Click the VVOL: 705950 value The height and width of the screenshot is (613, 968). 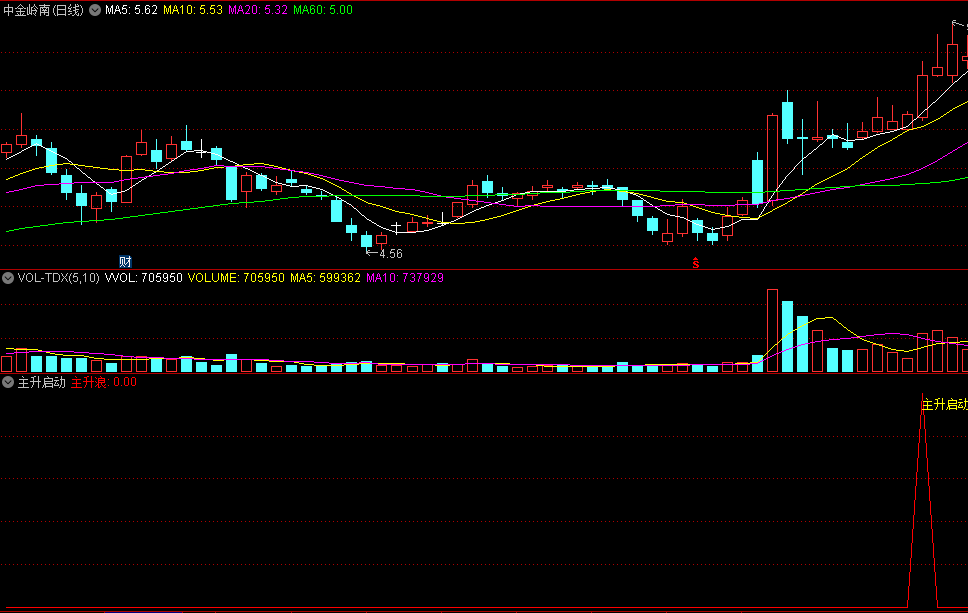click(144, 278)
